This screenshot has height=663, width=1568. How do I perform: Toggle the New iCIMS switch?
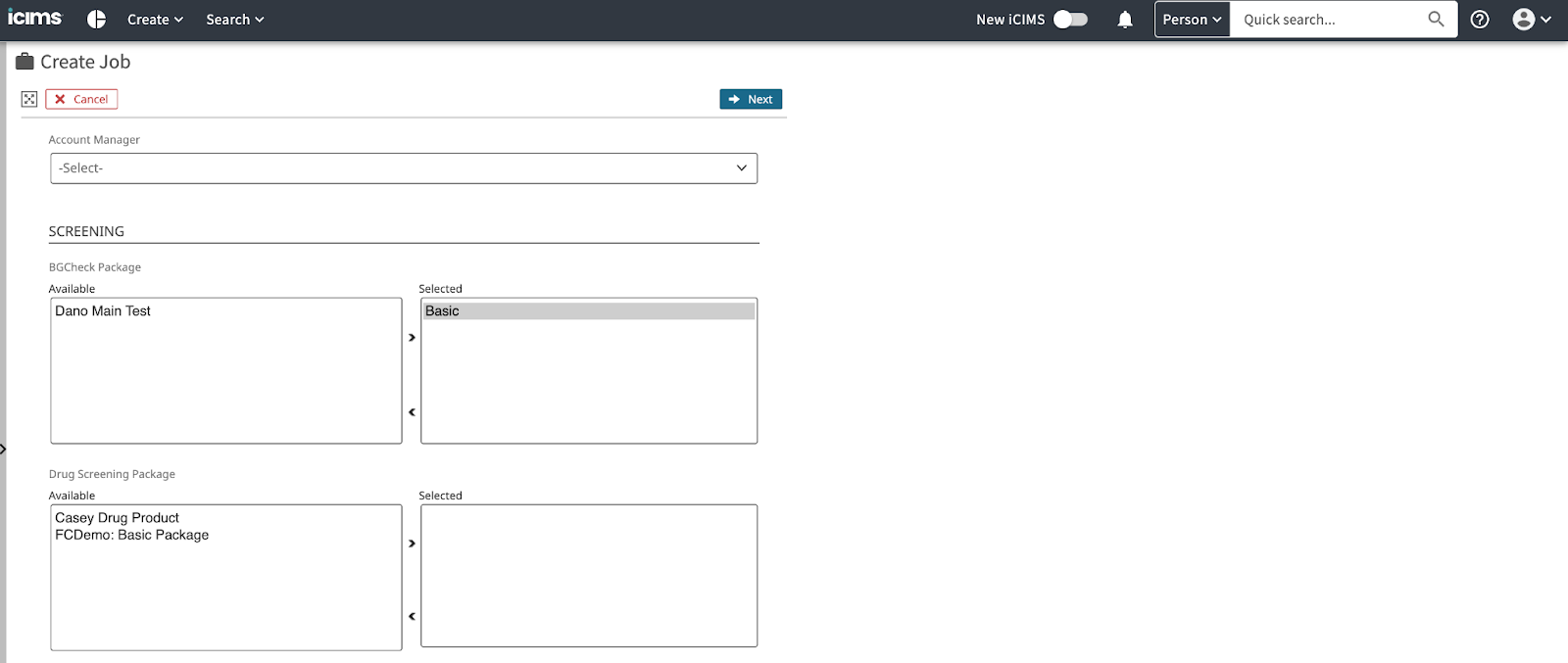click(x=1070, y=20)
